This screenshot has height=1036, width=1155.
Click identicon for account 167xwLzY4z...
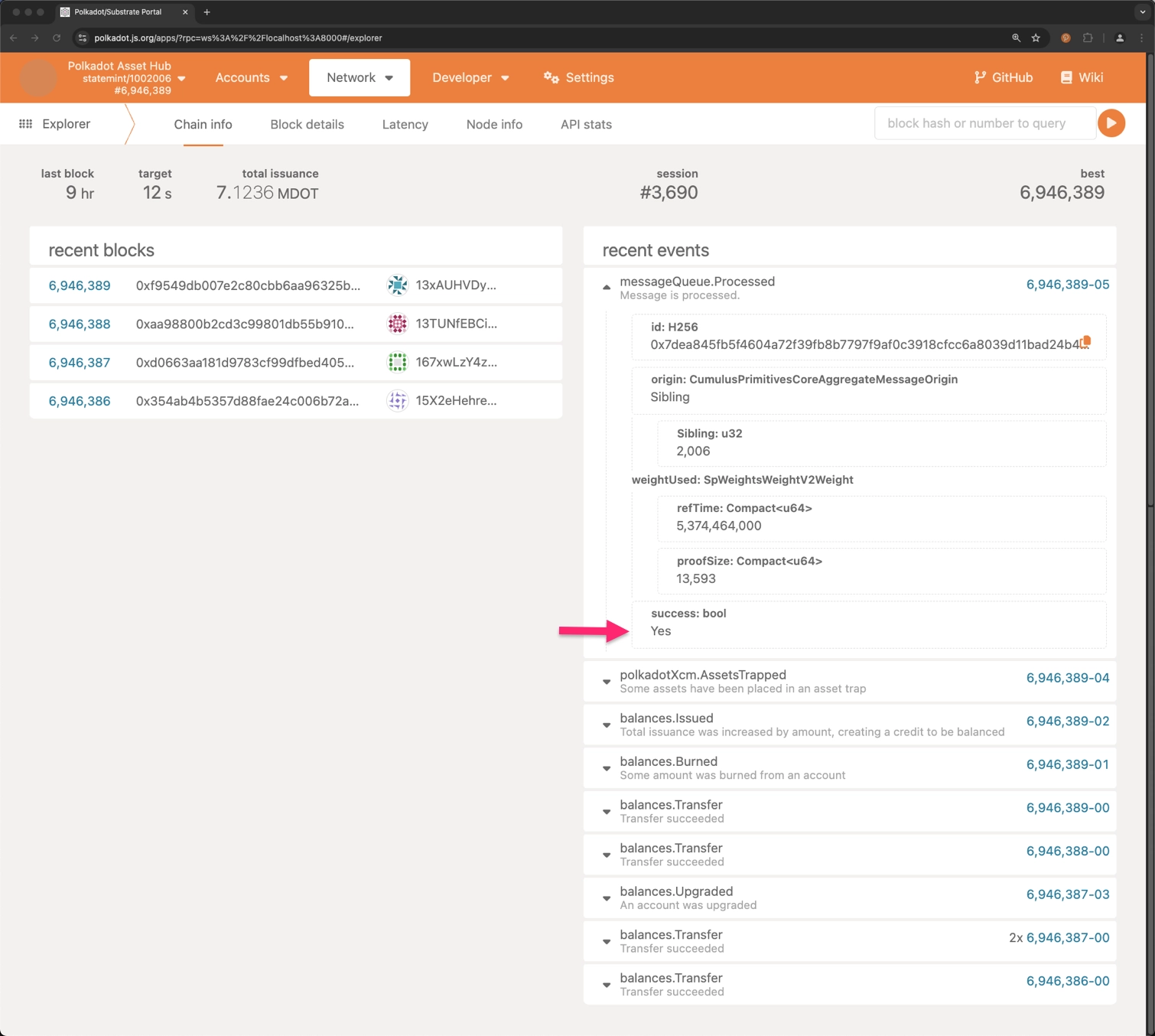coord(397,362)
